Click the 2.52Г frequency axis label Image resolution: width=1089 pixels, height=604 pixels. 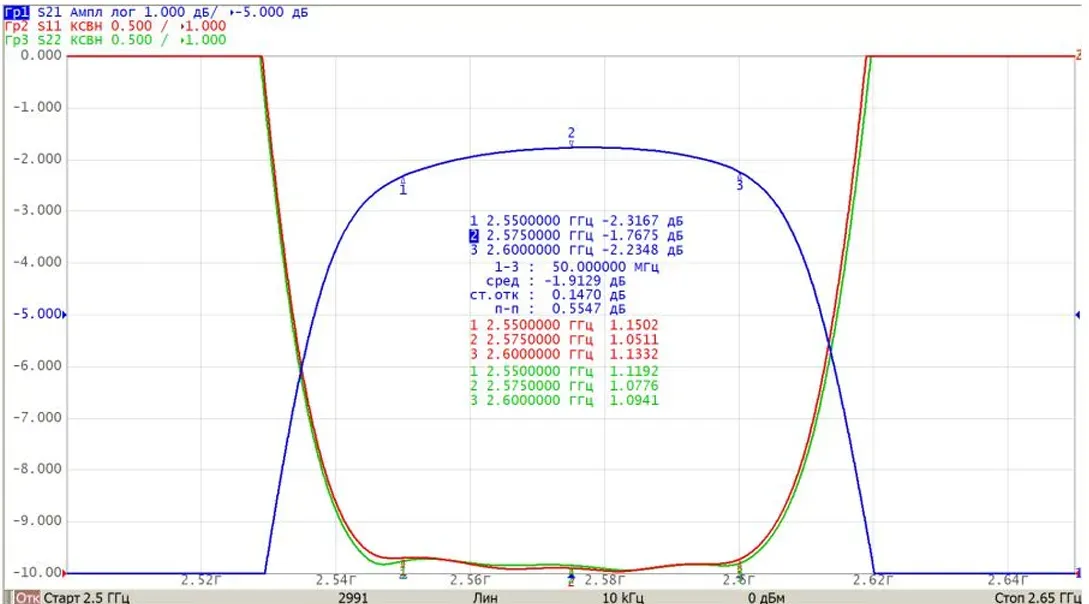[x=201, y=580]
